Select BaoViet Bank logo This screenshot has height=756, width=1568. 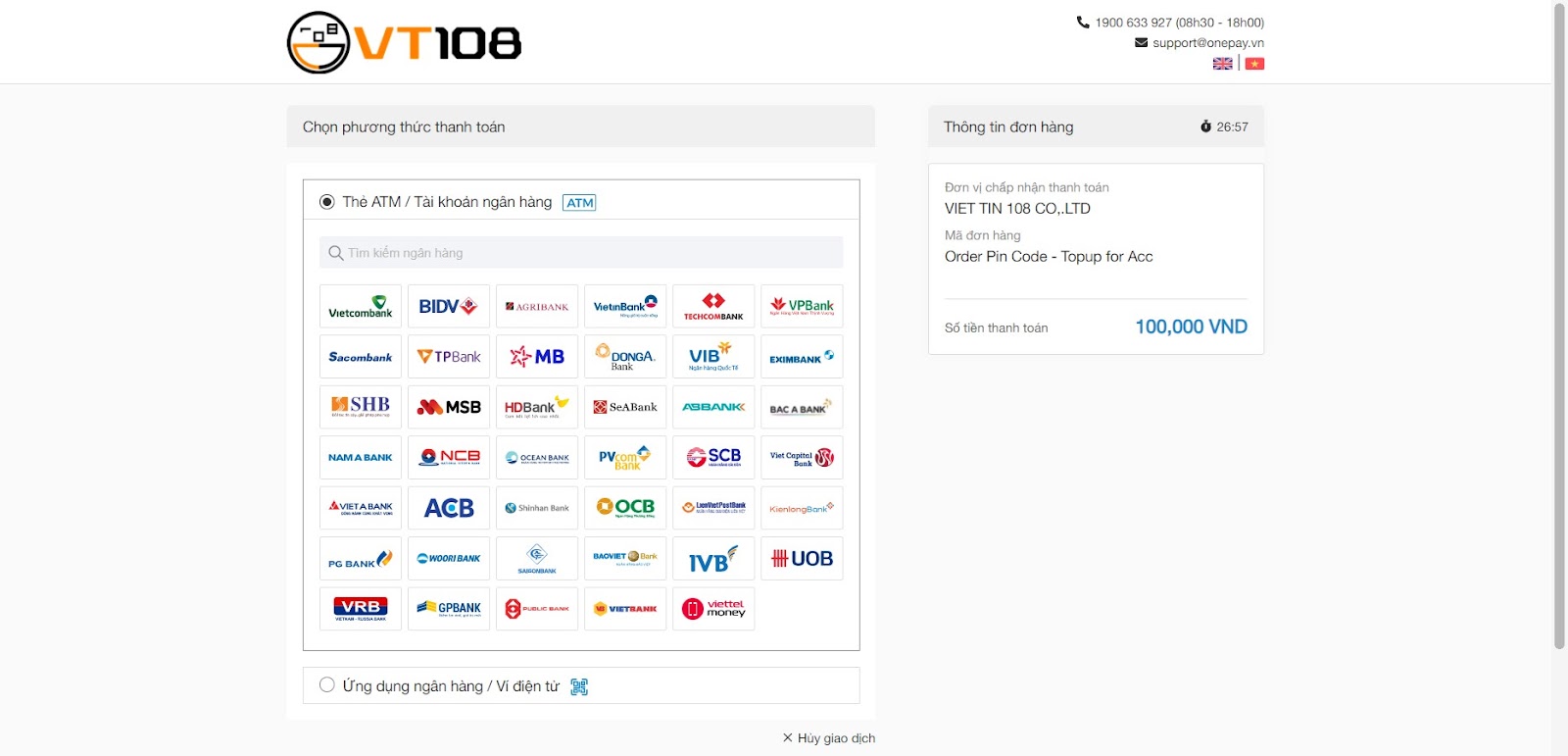tap(625, 559)
